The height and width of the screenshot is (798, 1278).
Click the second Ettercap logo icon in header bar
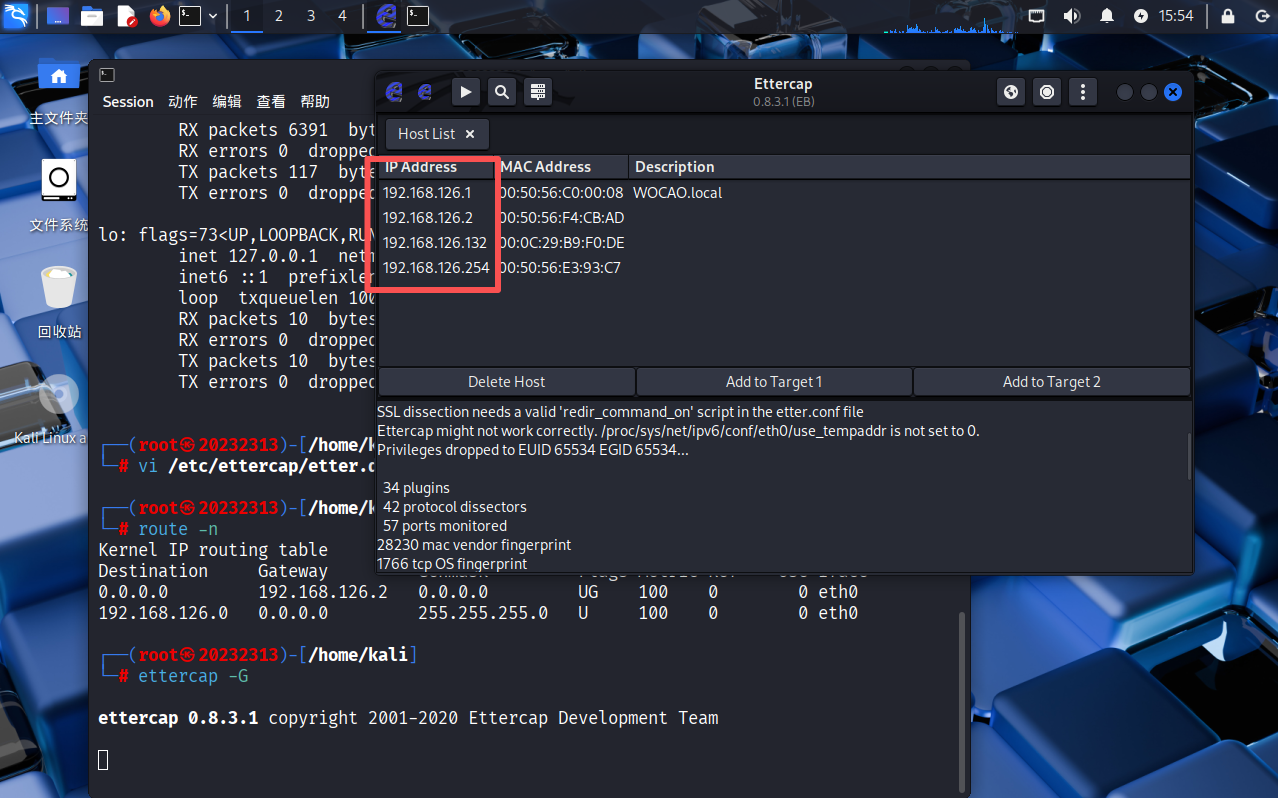coord(425,92)
